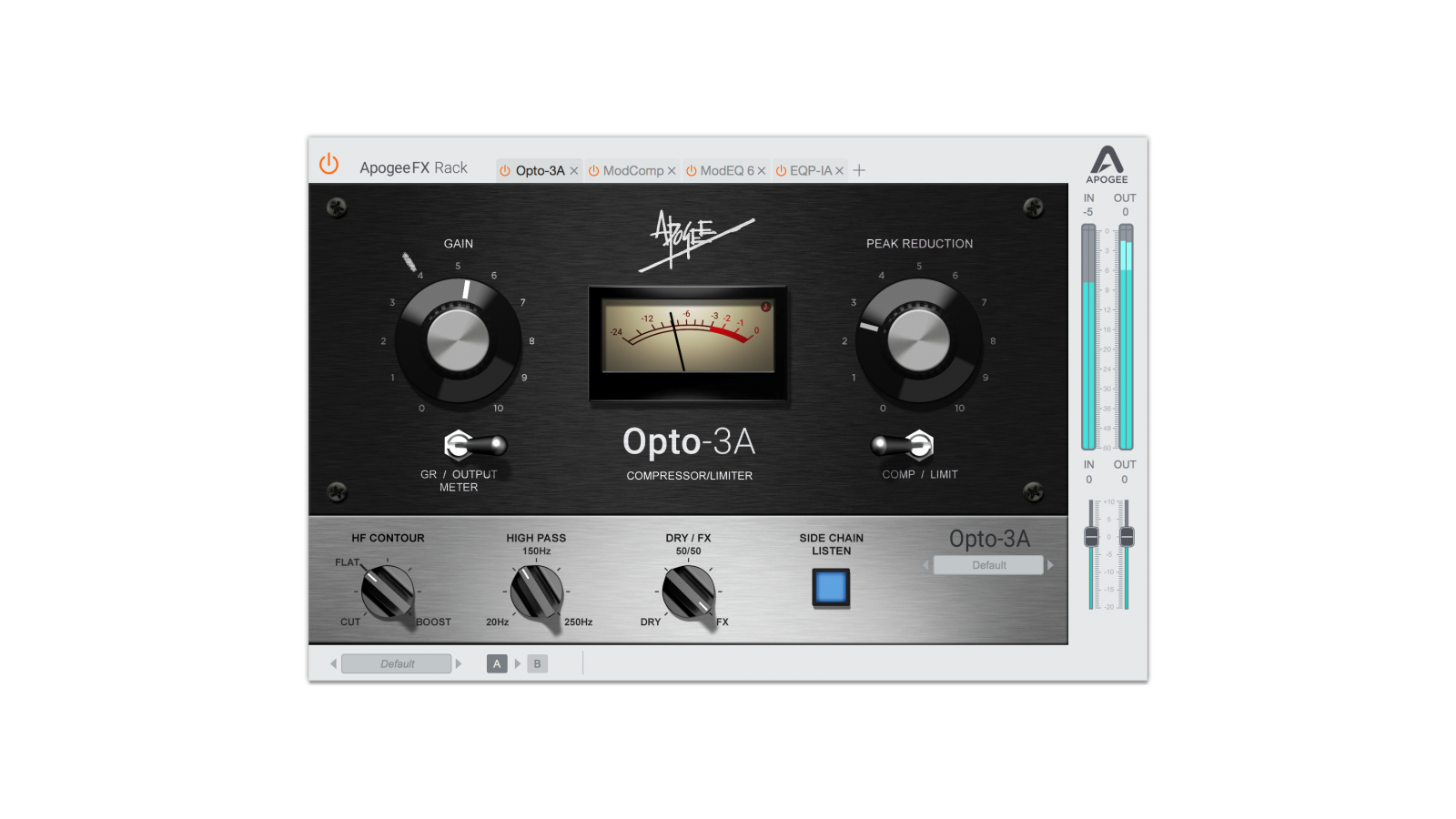Click the ApogeeFX Rack title text

pyautogui.click(x=413, y=167)
